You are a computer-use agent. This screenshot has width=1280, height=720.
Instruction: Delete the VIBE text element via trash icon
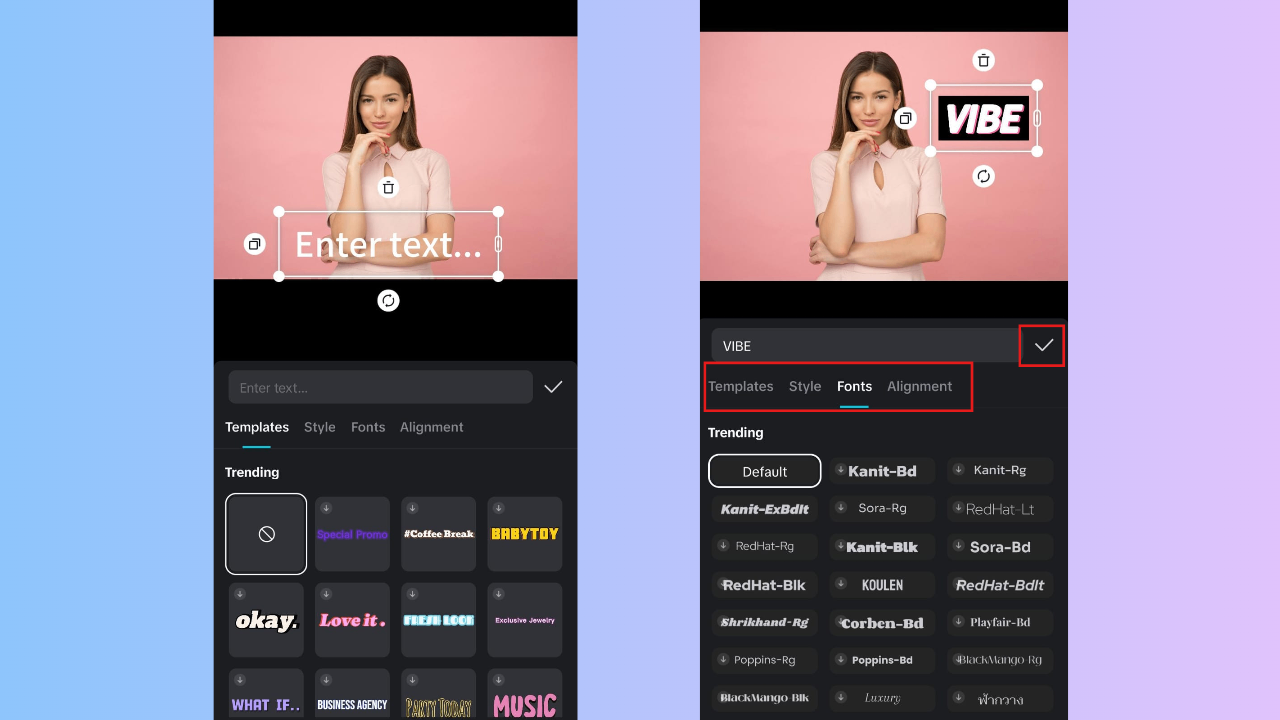click(983, 60)
